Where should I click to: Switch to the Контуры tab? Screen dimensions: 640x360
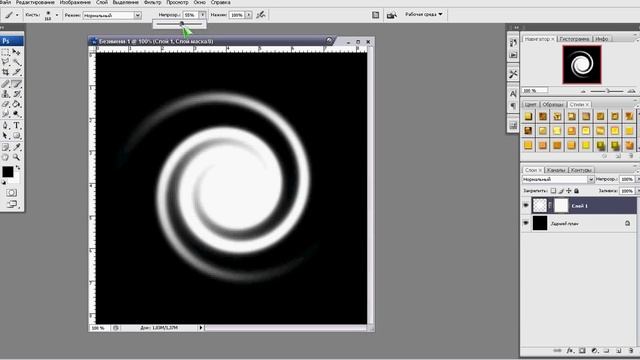tap(581, 170)
